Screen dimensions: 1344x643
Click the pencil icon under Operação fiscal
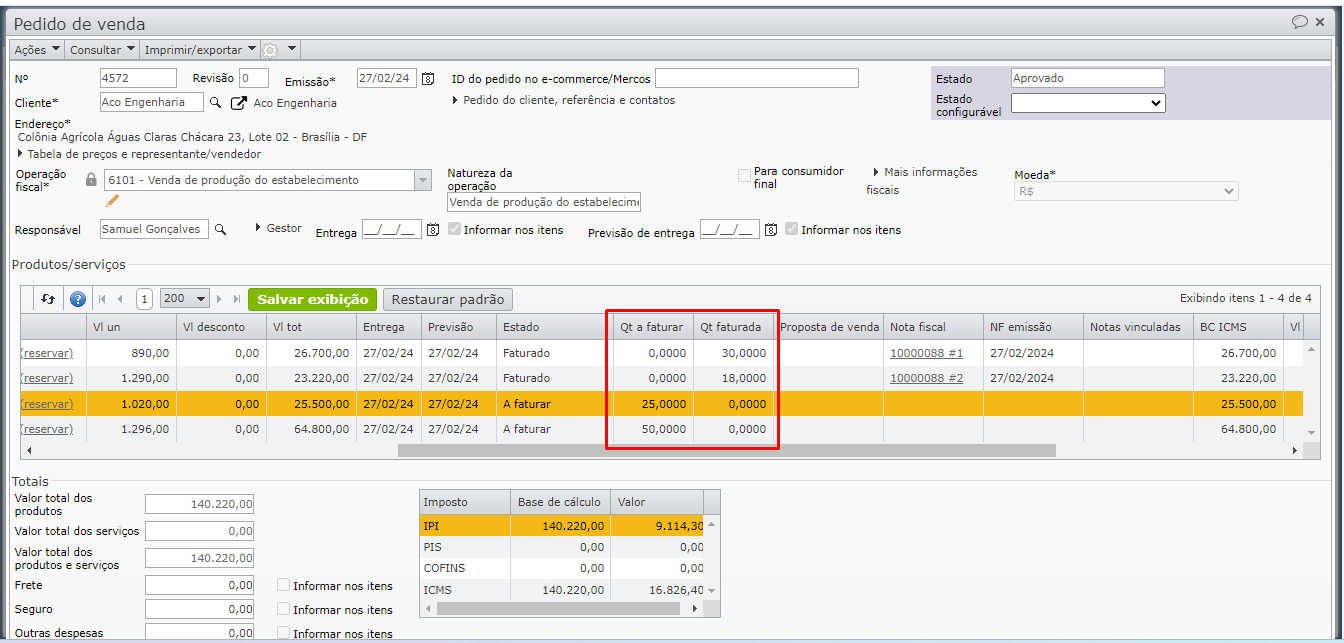(x=112, y=200)
